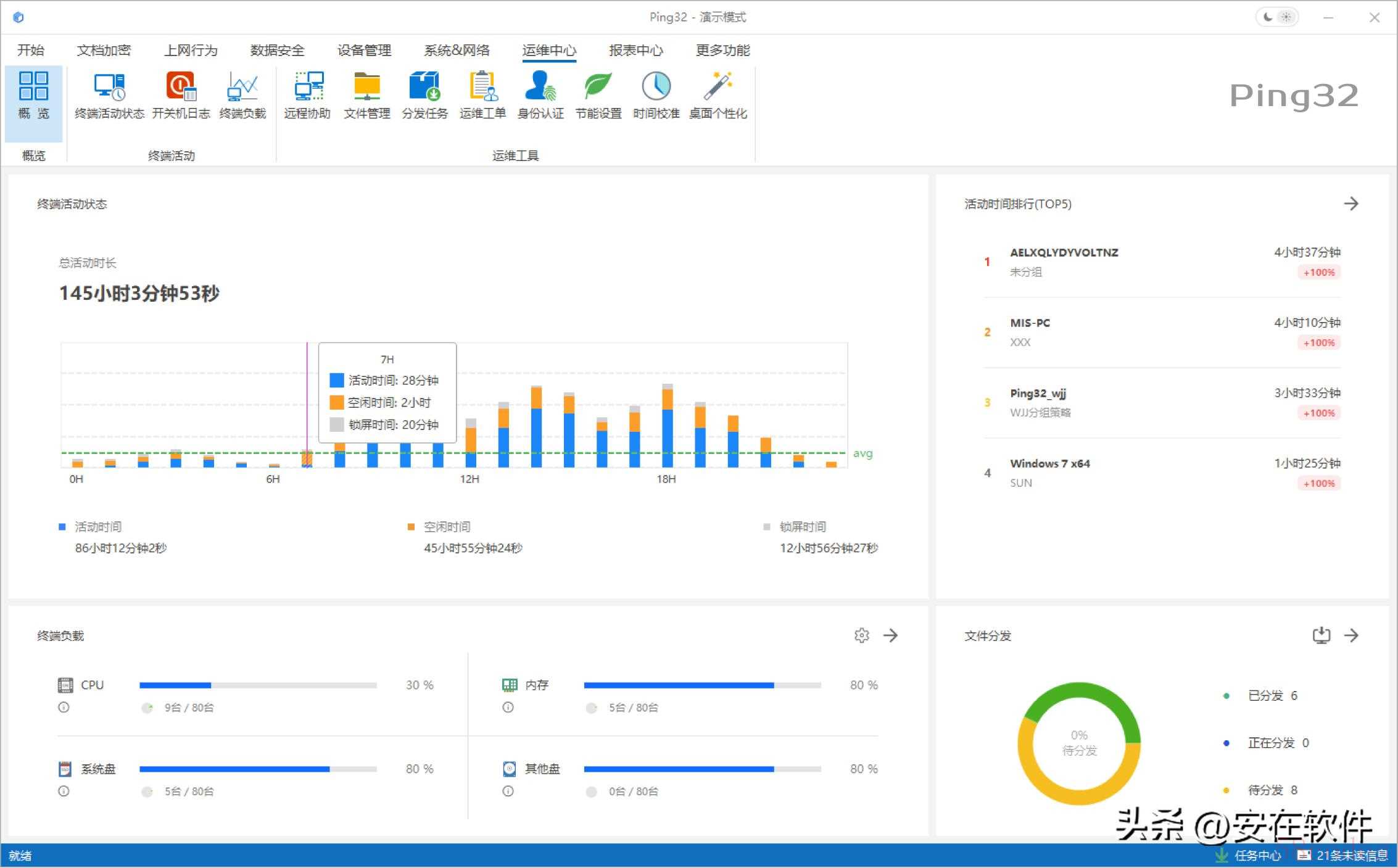Toggle 空闲时间 legend series
1398x868 pixels.
[439, 527]
